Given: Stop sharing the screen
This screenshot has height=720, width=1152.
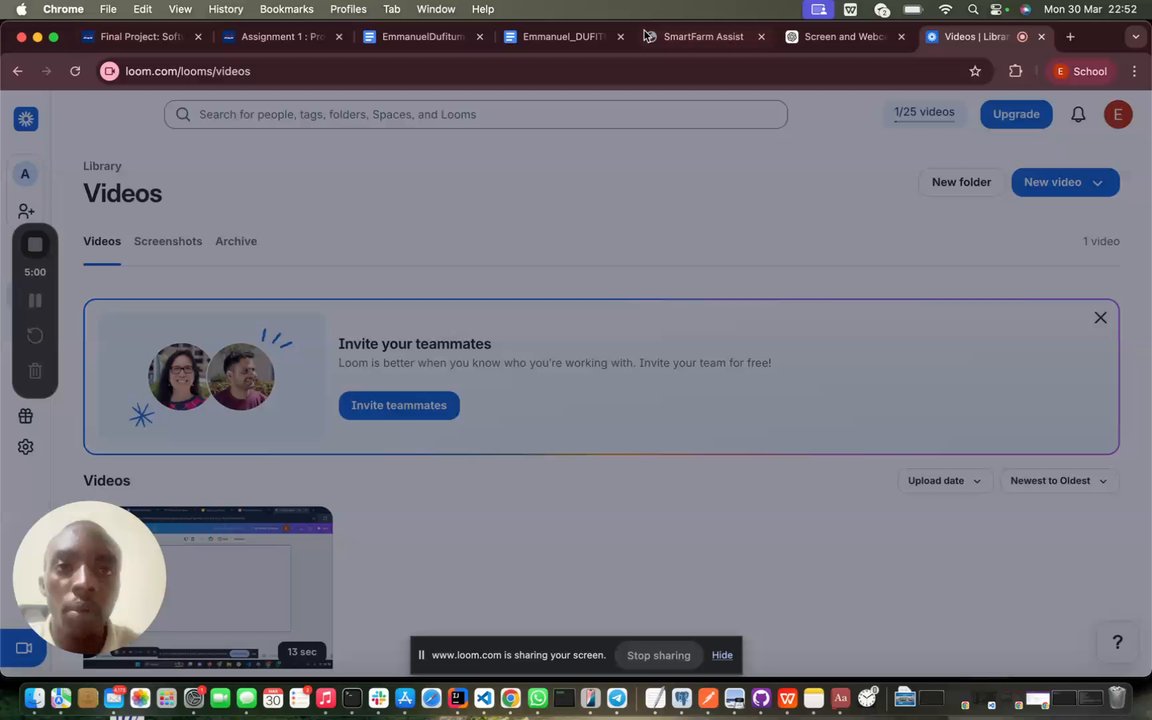Looking at the screenshot, I should [658, 655].
